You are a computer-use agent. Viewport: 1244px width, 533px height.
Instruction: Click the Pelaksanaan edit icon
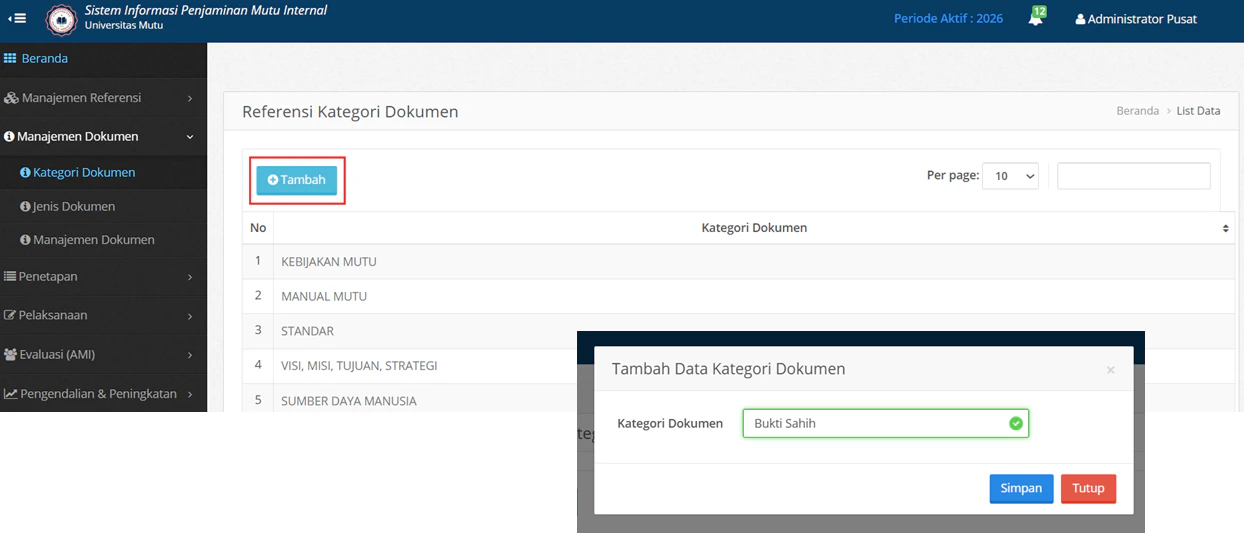pyautogui.click(x=10, y=315)
